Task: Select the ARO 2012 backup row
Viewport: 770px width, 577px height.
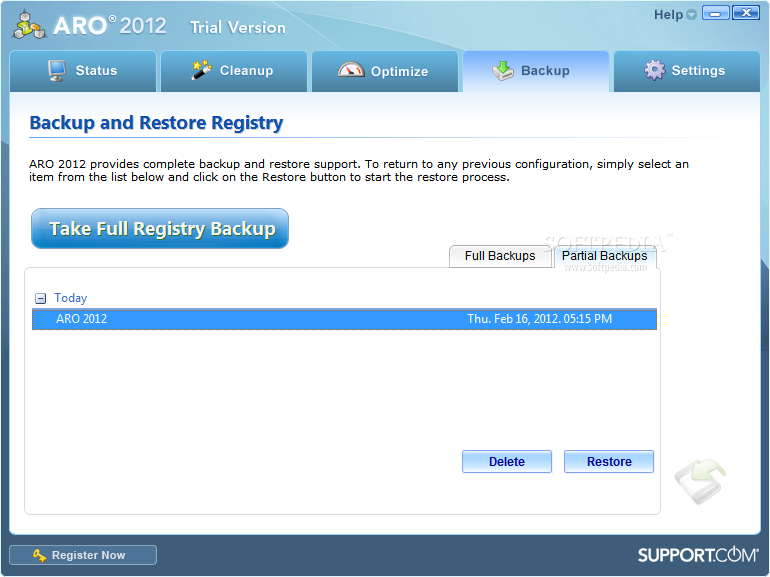Action: [x=344, y=319]
